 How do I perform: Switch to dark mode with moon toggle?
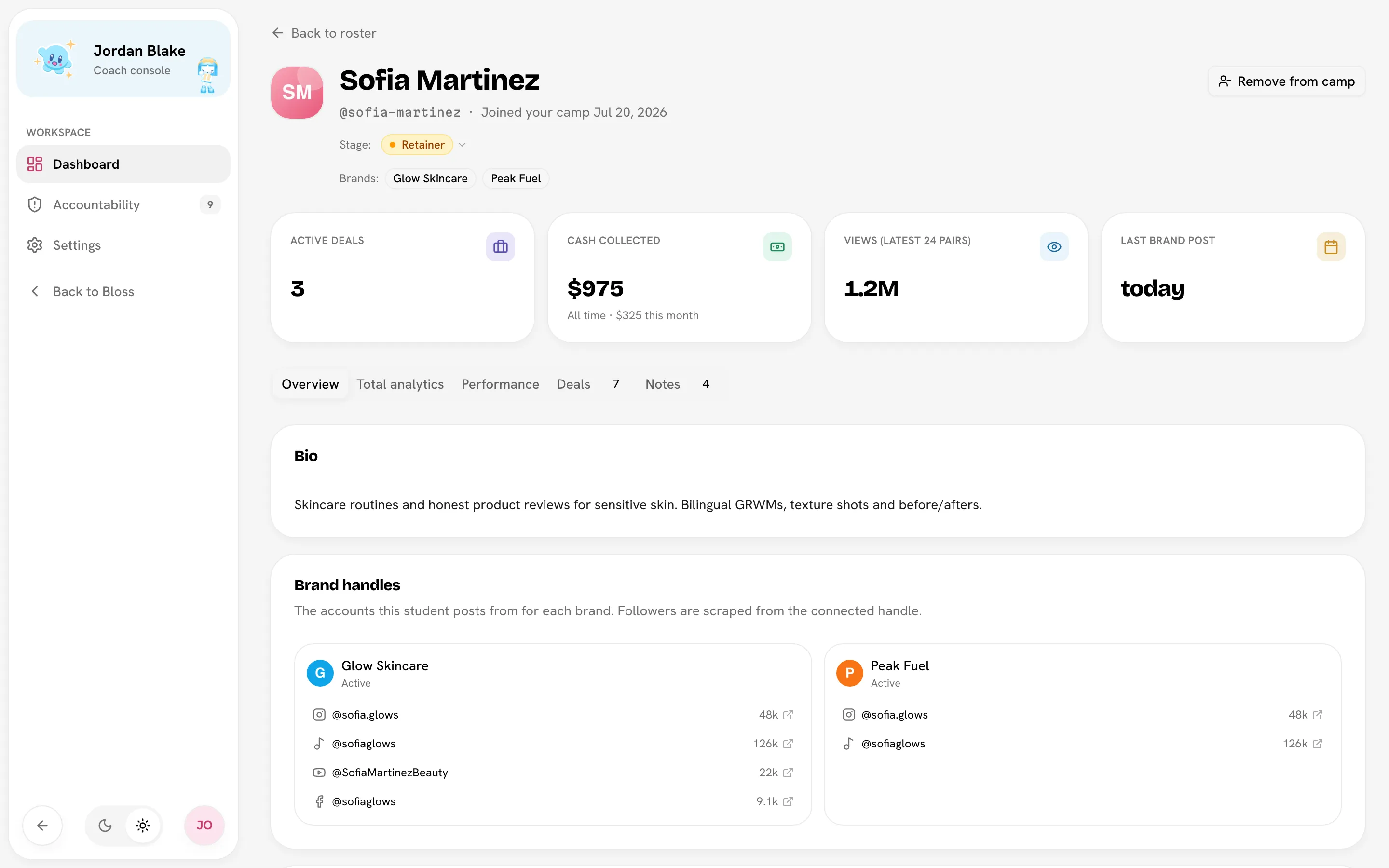(105, 826)
